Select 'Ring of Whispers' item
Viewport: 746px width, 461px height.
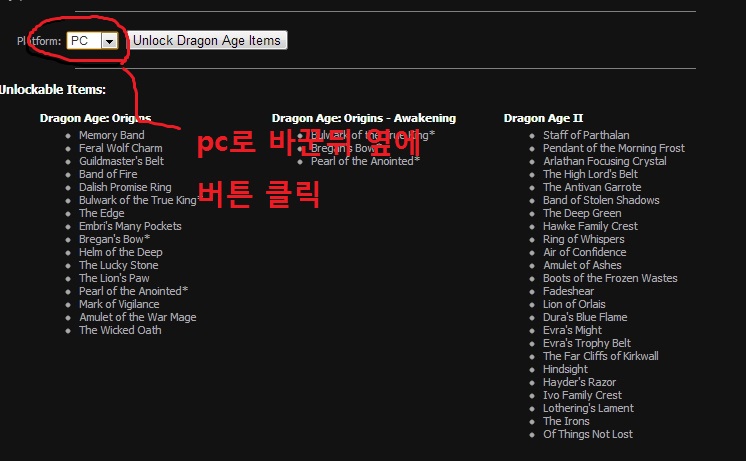(x=584, y=239)
